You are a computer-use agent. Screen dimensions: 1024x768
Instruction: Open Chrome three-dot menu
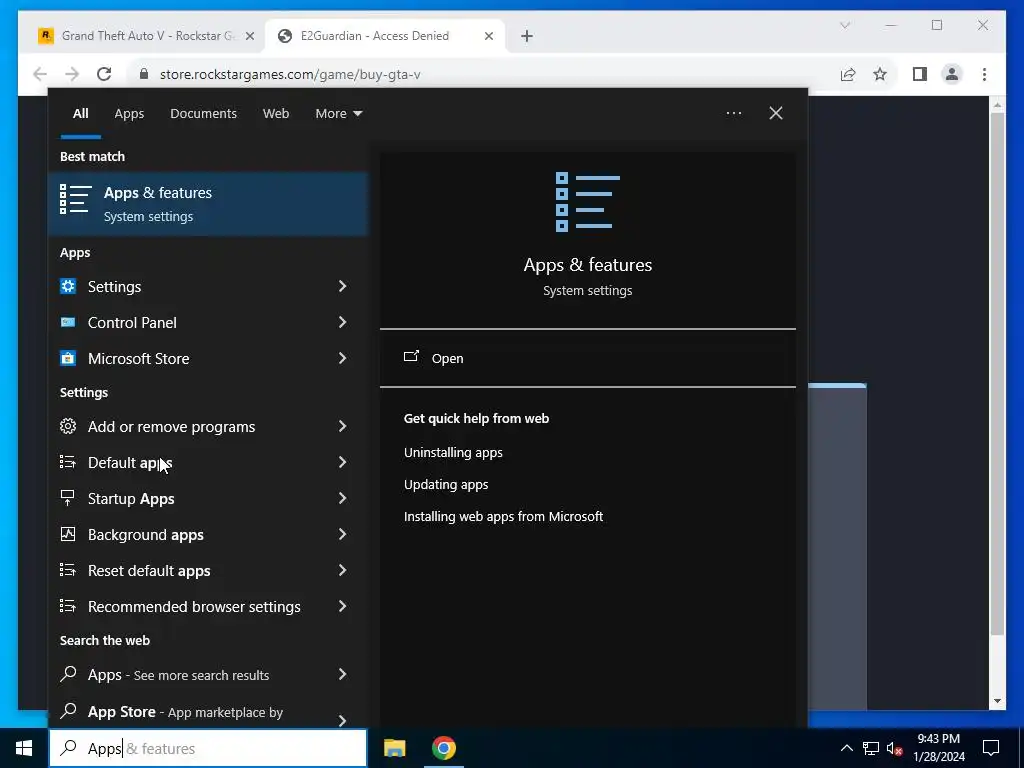click(x=984, y=74)
